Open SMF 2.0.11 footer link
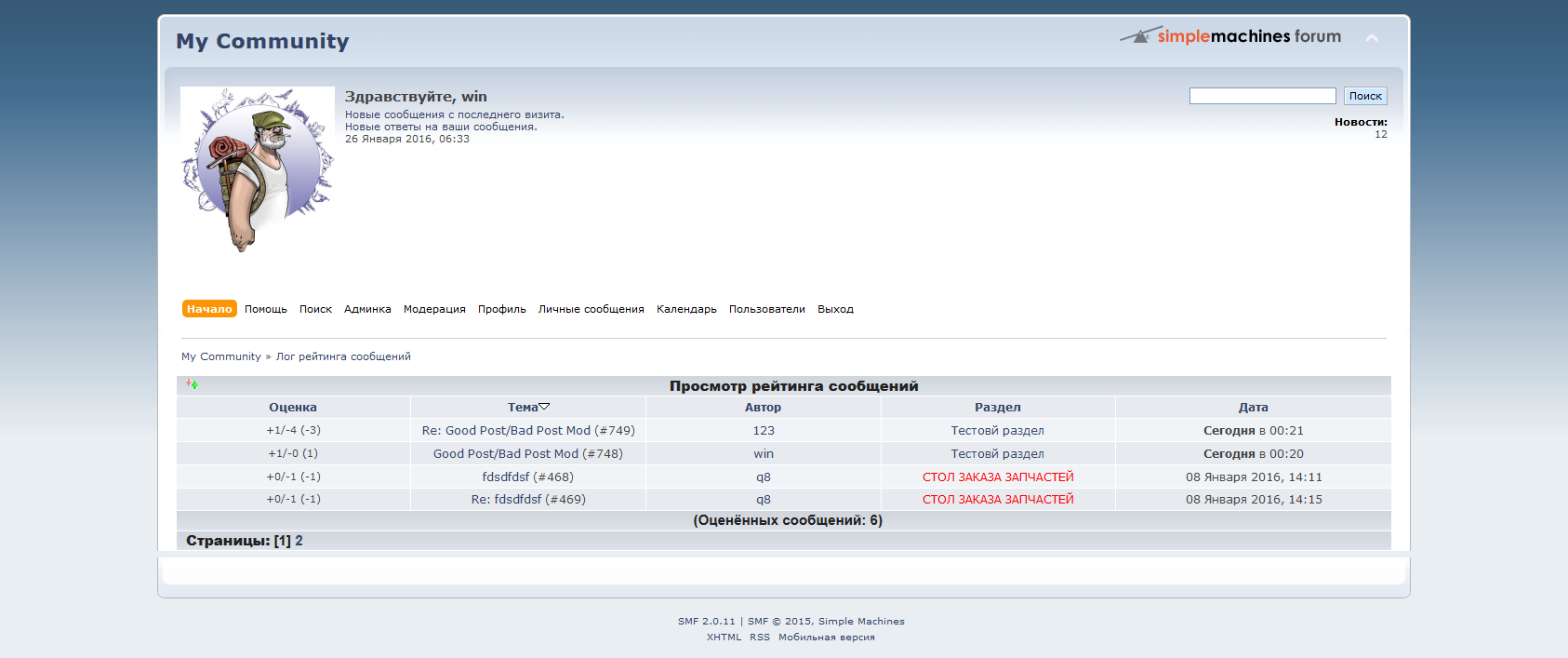The image size is (1568, 658). (707, 621)
